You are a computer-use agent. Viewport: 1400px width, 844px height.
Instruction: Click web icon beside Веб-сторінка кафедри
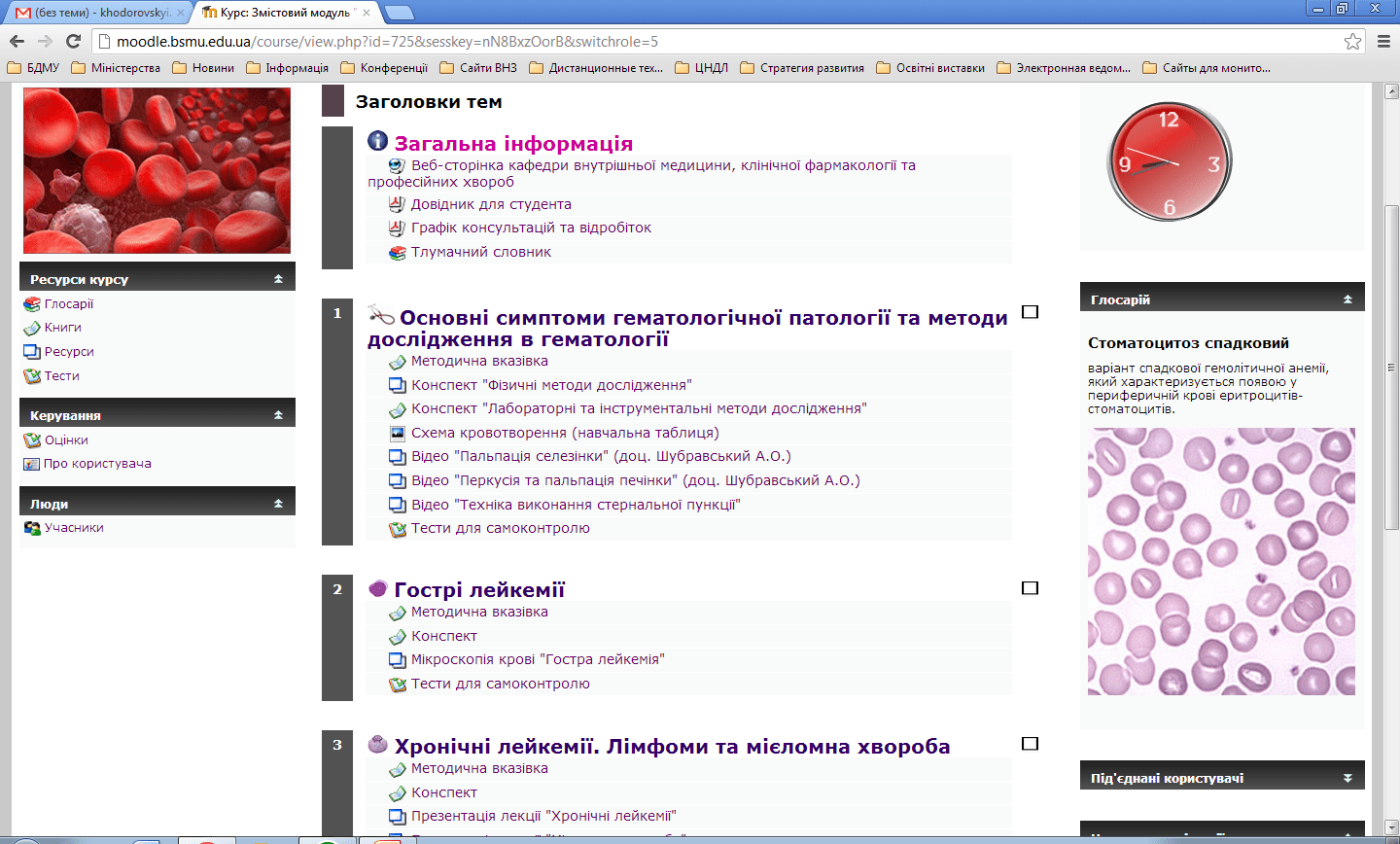pos(397,166)
